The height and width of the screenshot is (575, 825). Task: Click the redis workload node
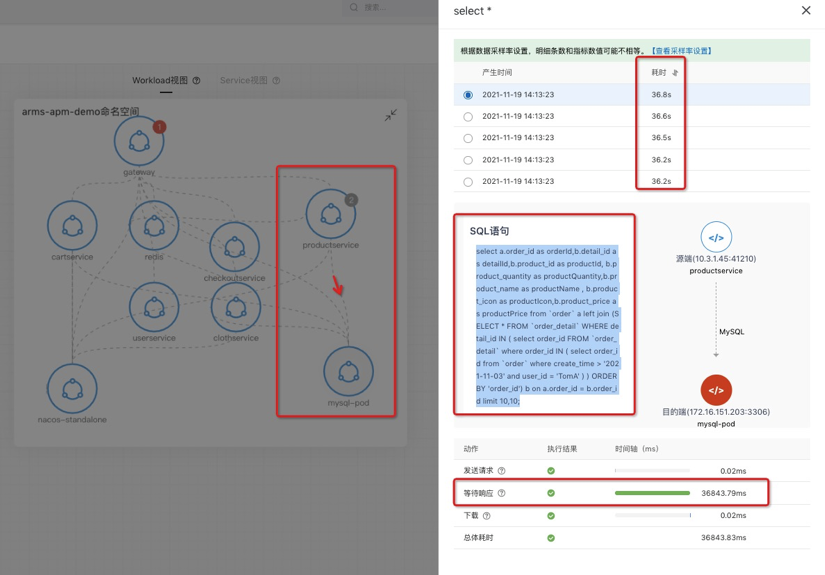pos(154,225)
